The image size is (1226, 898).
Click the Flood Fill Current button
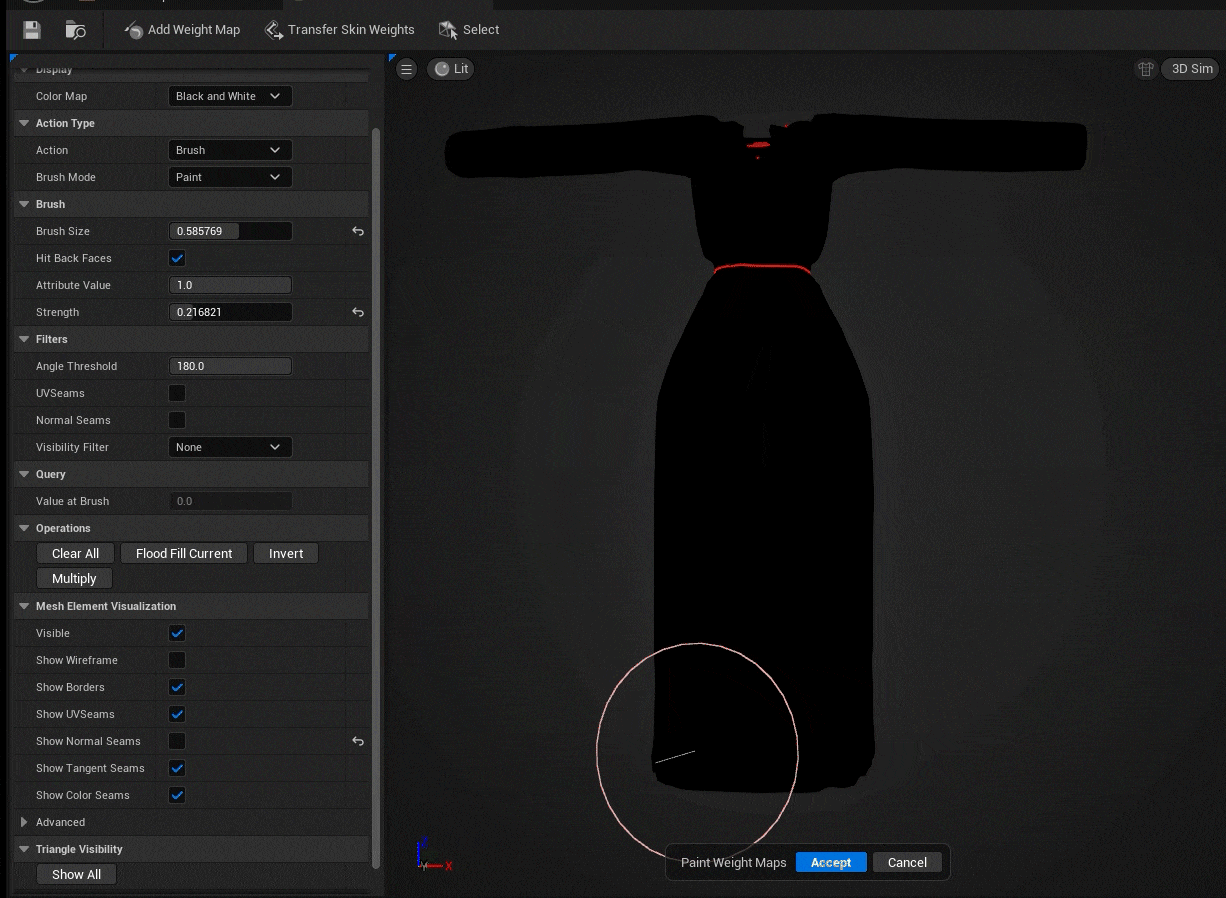(184, 553)
